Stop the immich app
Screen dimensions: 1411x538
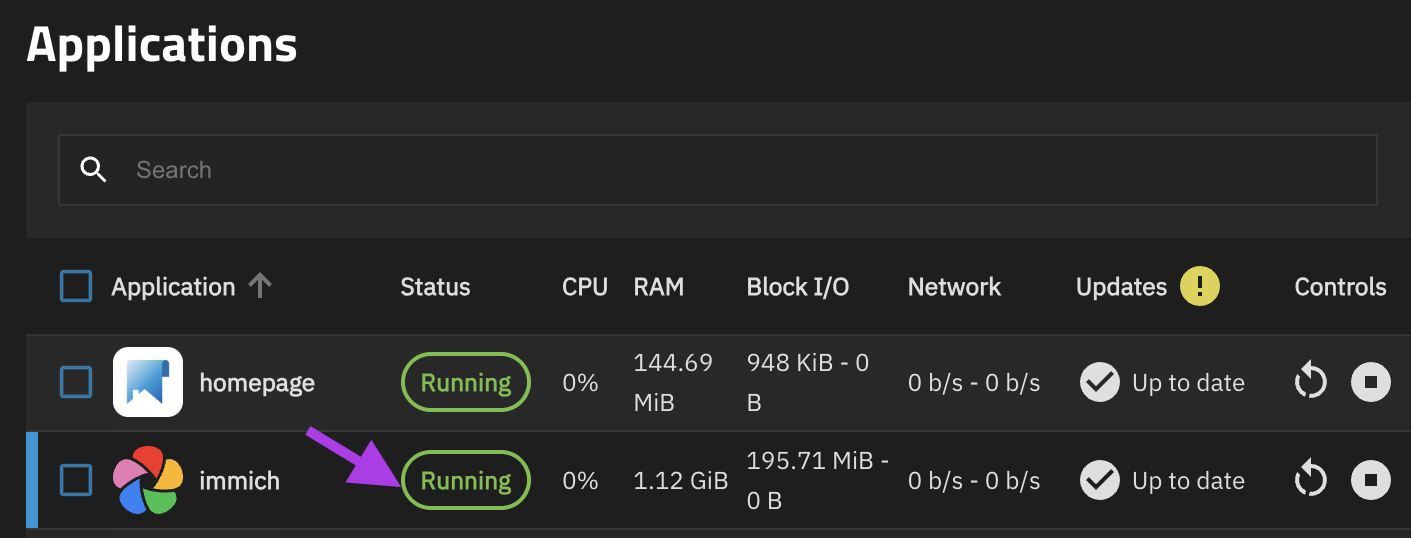(x=1370, y=481)
